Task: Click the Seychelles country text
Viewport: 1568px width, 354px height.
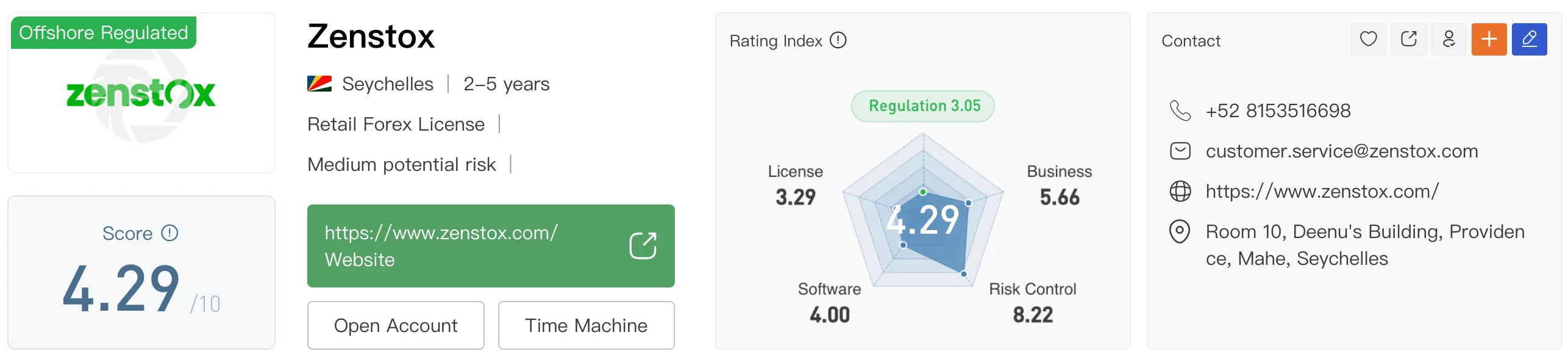Action: pyautogui.click(x=388, y=84)
